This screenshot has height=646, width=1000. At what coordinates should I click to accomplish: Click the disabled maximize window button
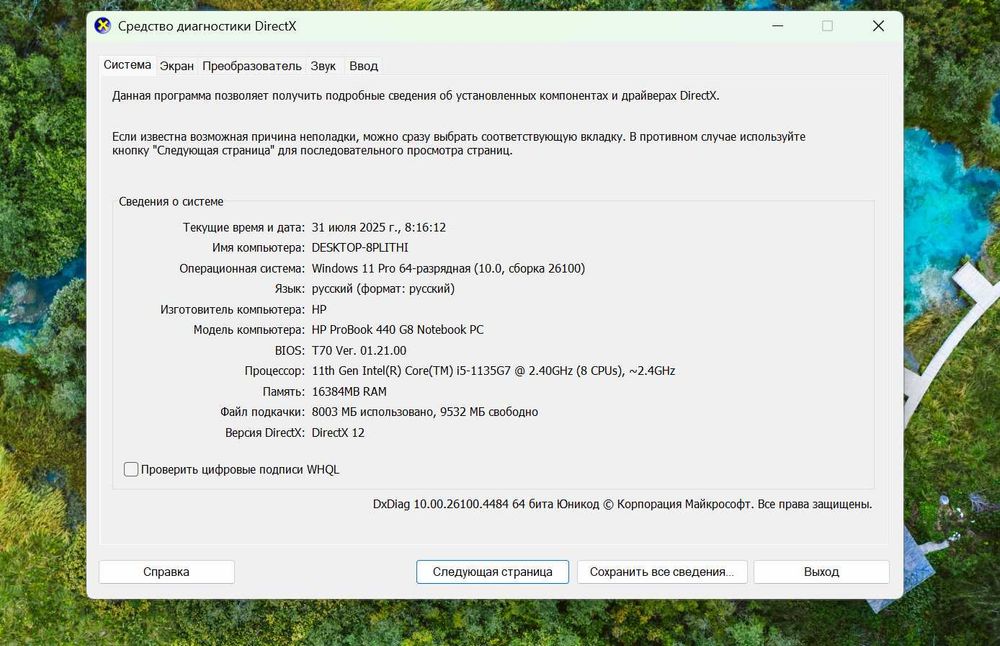827,26
